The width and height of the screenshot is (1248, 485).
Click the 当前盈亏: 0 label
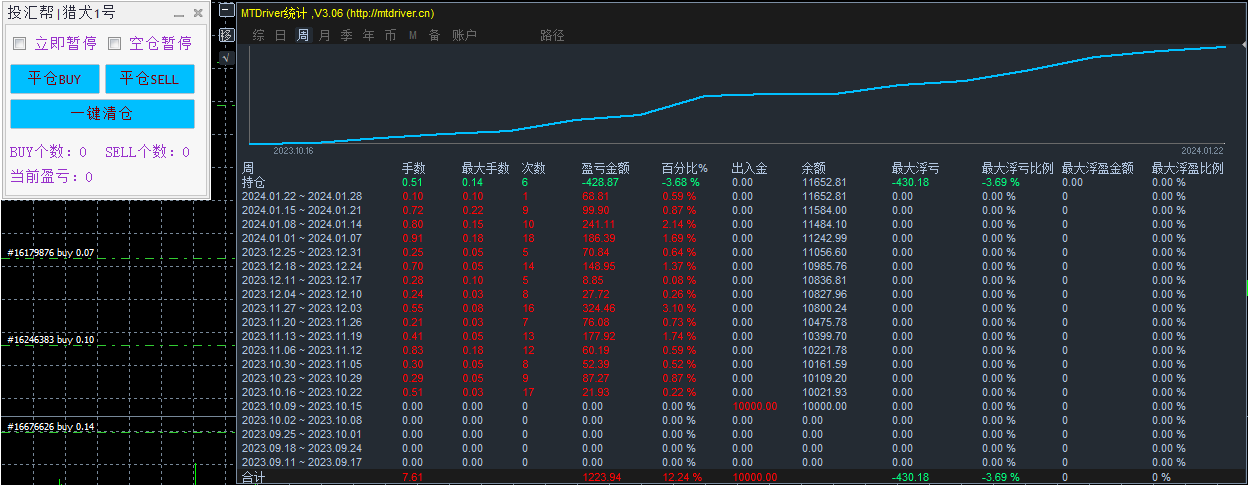pos(51,177)
